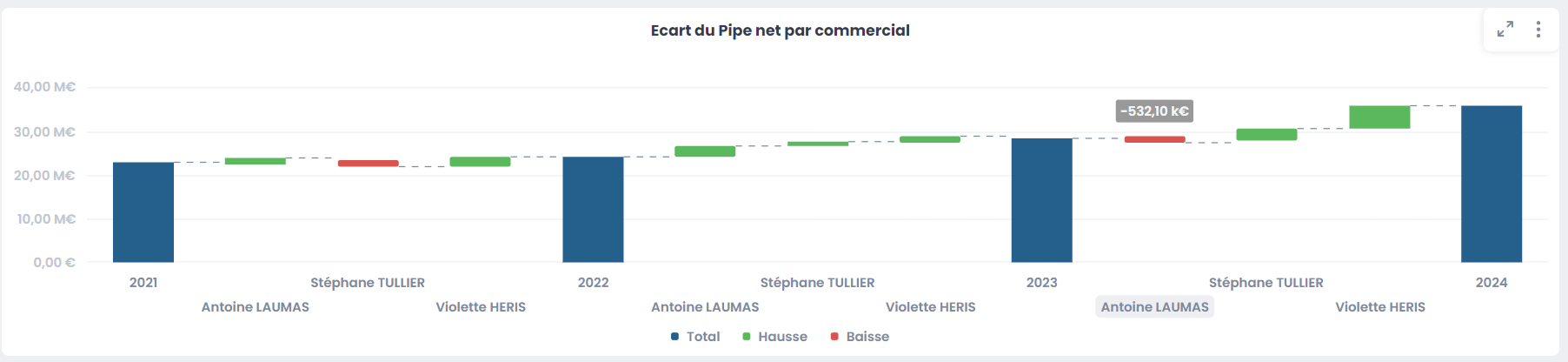Click the large green Violette HERIS bar before 2024

1379,117
